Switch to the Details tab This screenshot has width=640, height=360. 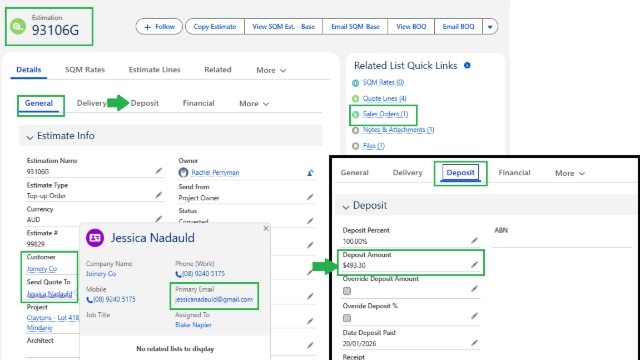tap(29, 70)
